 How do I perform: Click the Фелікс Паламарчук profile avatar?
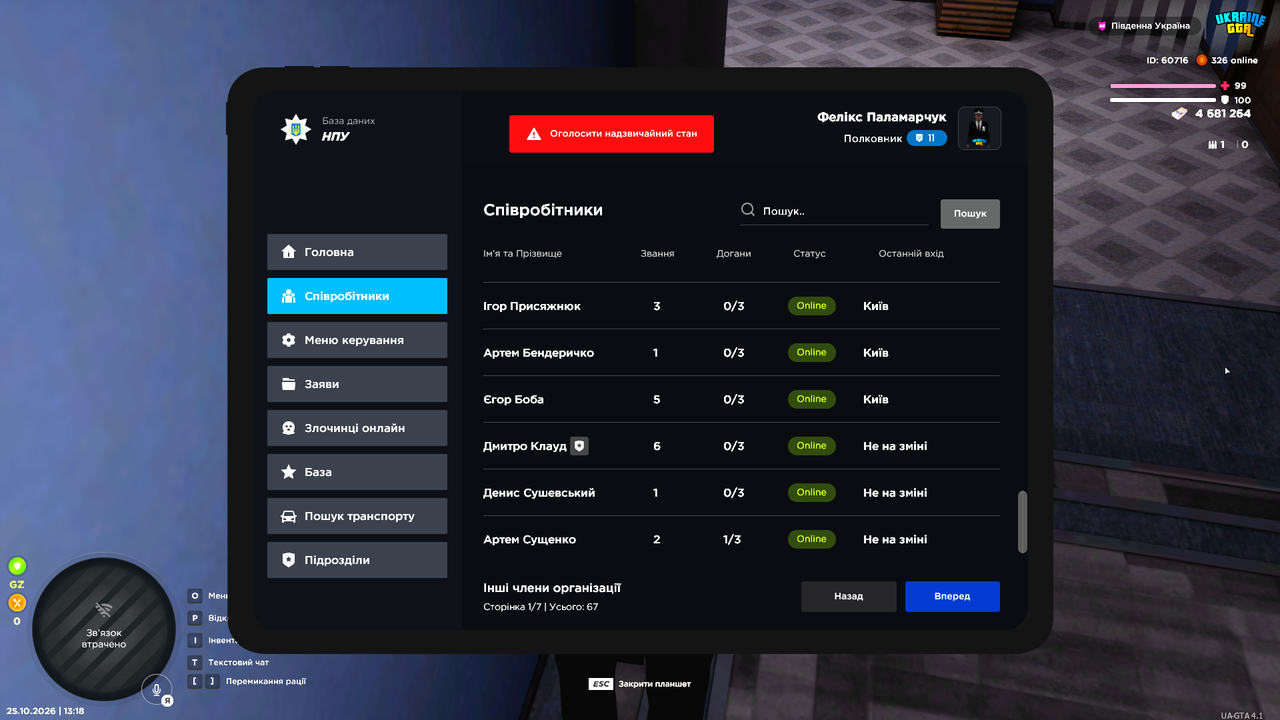[x=979, y=128]
